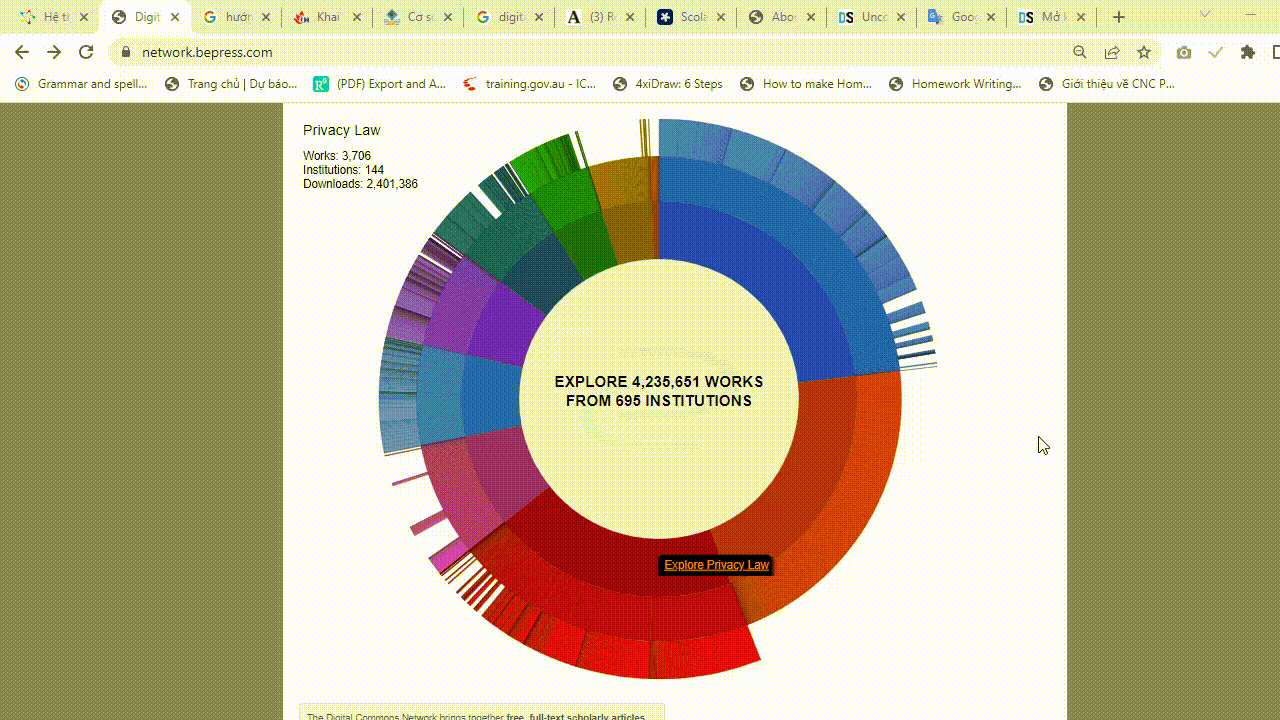Bookmark this page with the star icon

(1144, 52)
